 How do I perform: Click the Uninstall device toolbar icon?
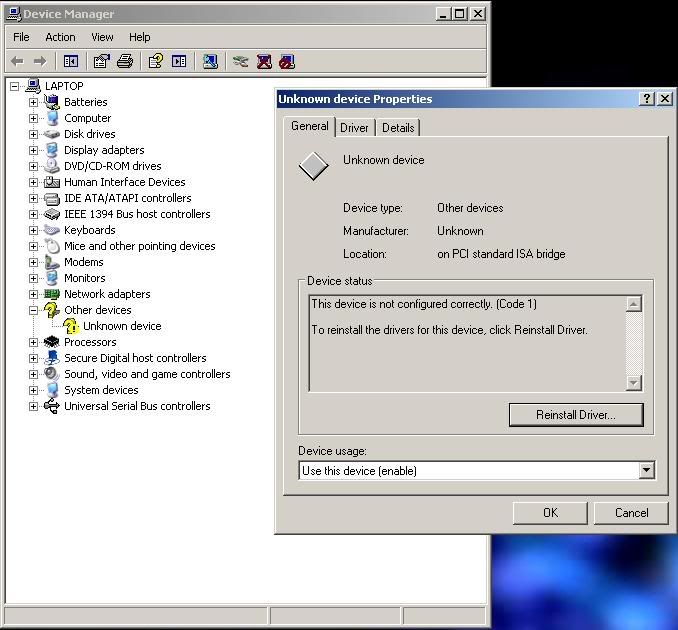click(264, 61)
